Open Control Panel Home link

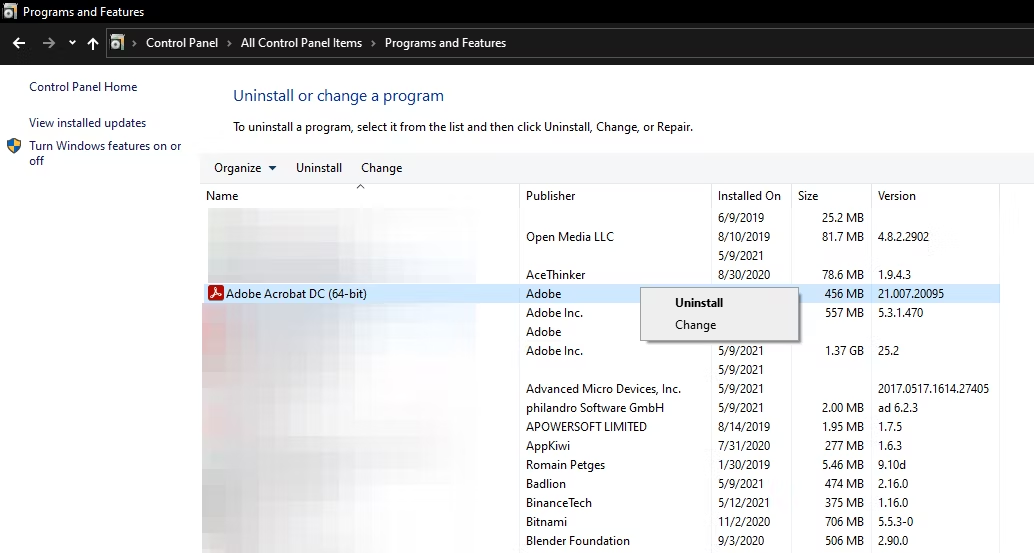(83, 87)
